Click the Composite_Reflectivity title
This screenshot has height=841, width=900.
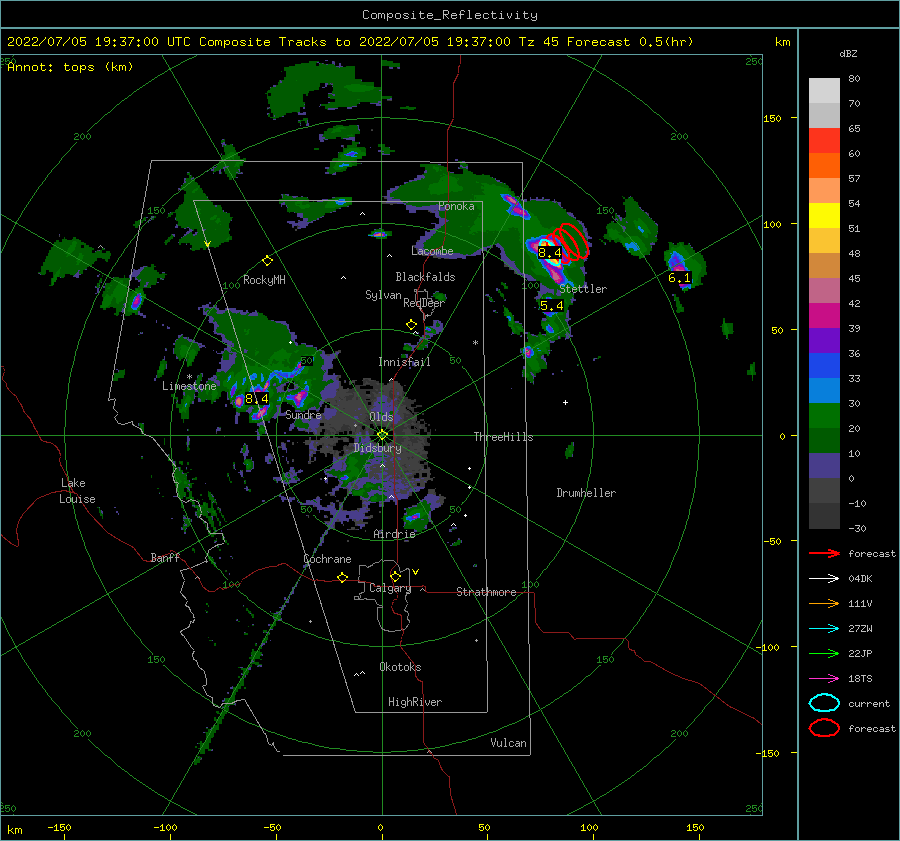450,15
